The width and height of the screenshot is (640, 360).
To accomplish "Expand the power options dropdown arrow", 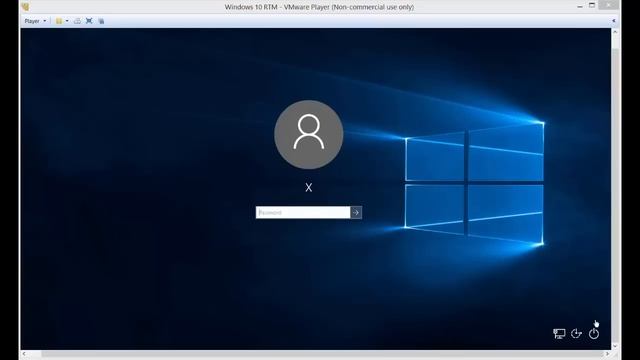I will coord(67,21).
